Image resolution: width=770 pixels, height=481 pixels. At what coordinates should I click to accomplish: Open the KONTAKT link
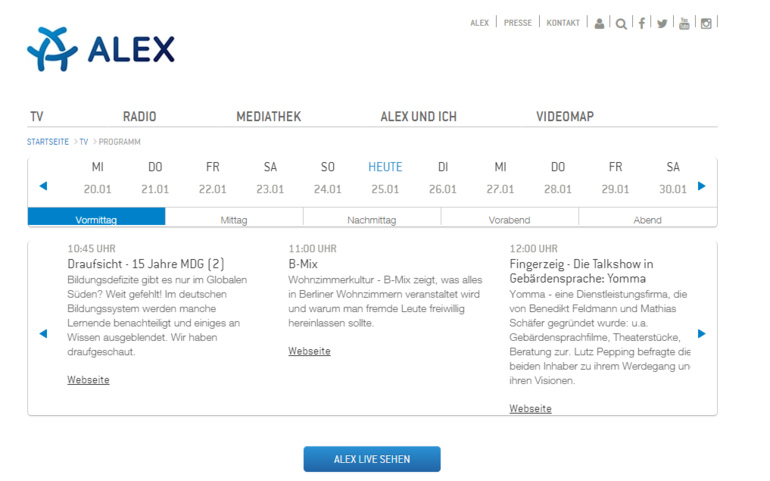pyautogui.click(x=563, y=23)
